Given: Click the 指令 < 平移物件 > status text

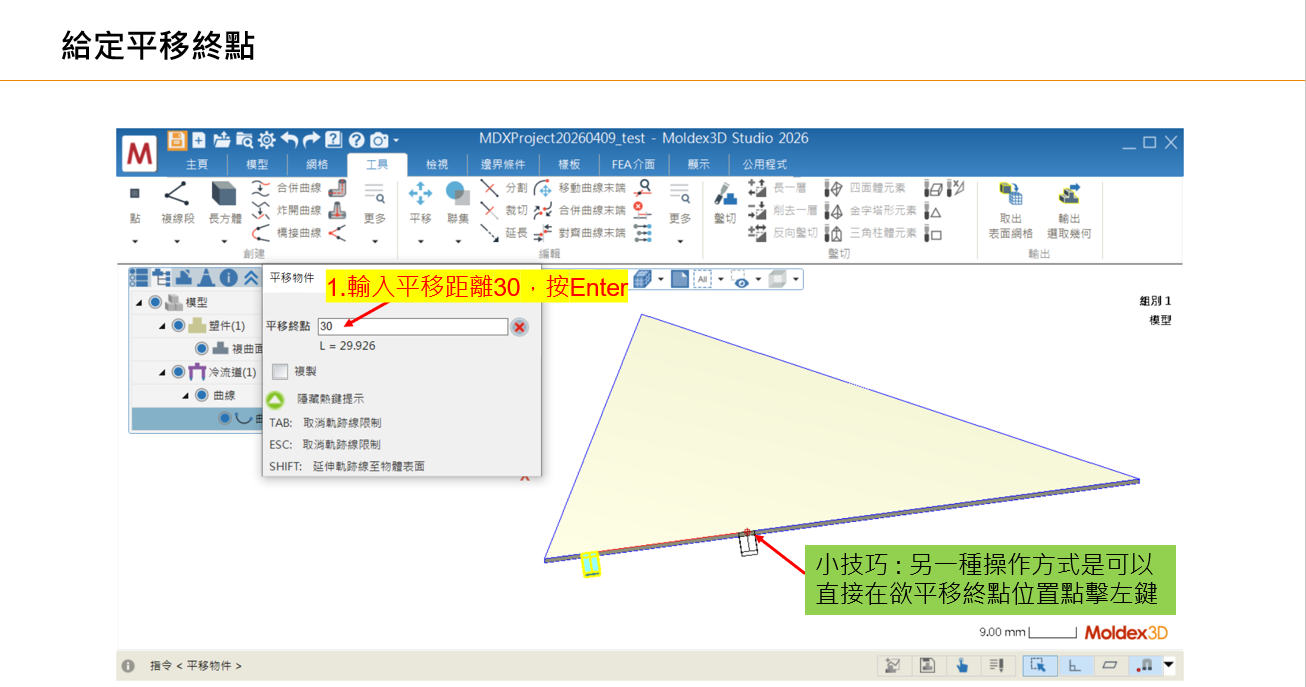Looking at the screenshot, I should click(196, 665).
